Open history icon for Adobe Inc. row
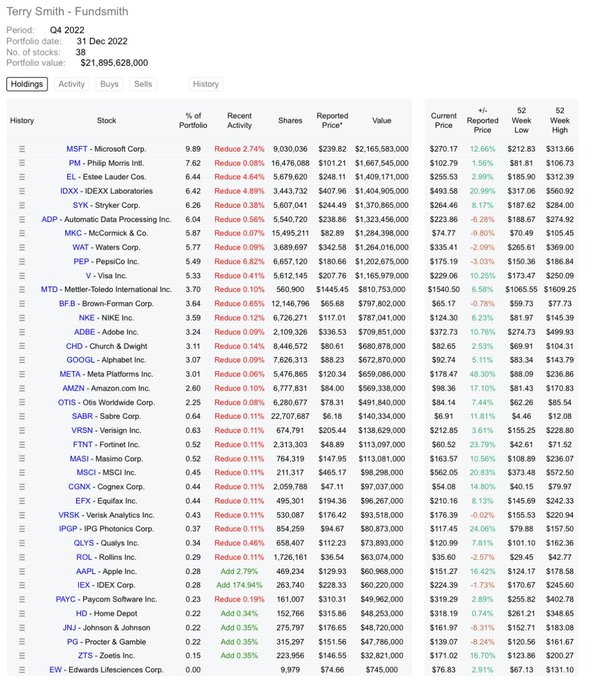The width and height of the screenshot is (611, 680). pos(22,332)
